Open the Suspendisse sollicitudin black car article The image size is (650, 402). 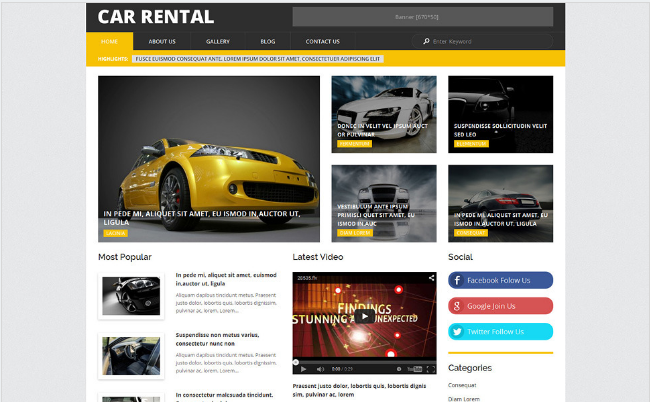pos(500,114)
